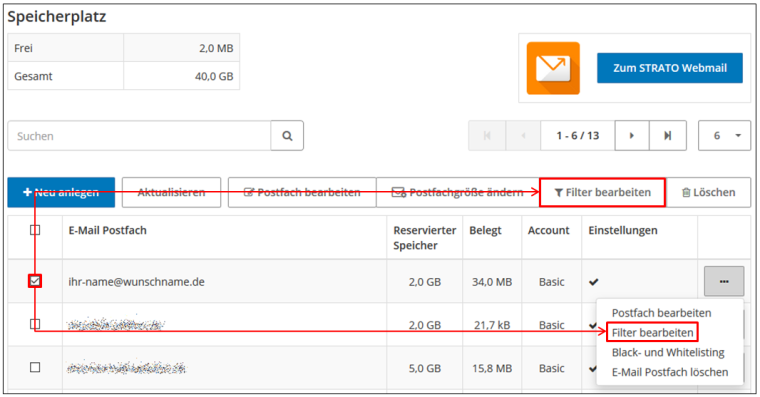Click the Reservierter Speicher column header
The height and width of the screenshot is (397, 760).
point(425,238)
